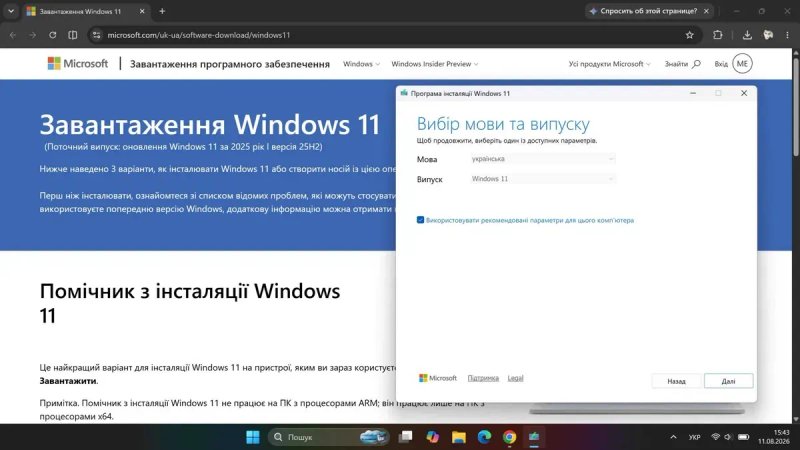Click Завантаження програмного забезпечення header link
This screenshot has width=800, height=450.
click(x=230, y=64)
